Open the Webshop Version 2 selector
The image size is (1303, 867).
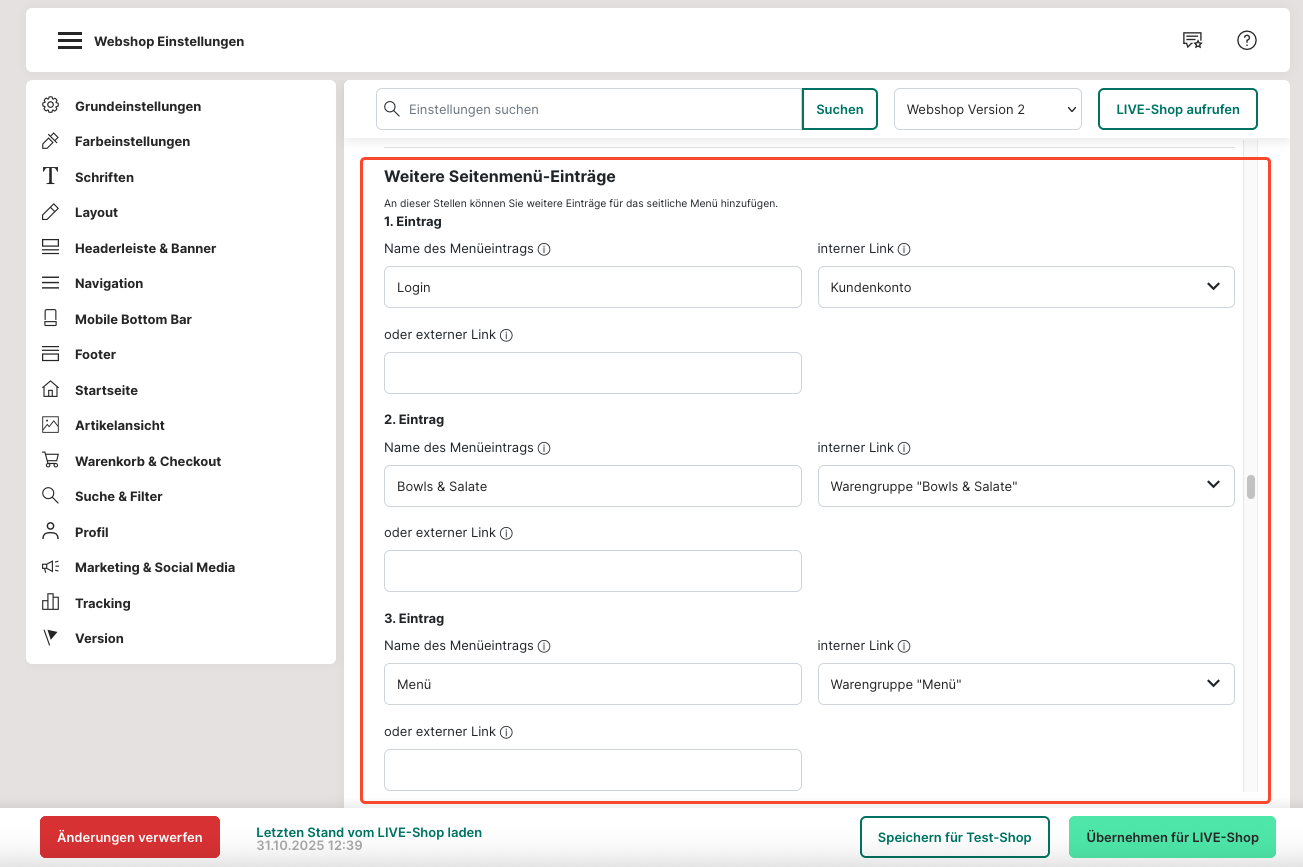click(987, 109)
